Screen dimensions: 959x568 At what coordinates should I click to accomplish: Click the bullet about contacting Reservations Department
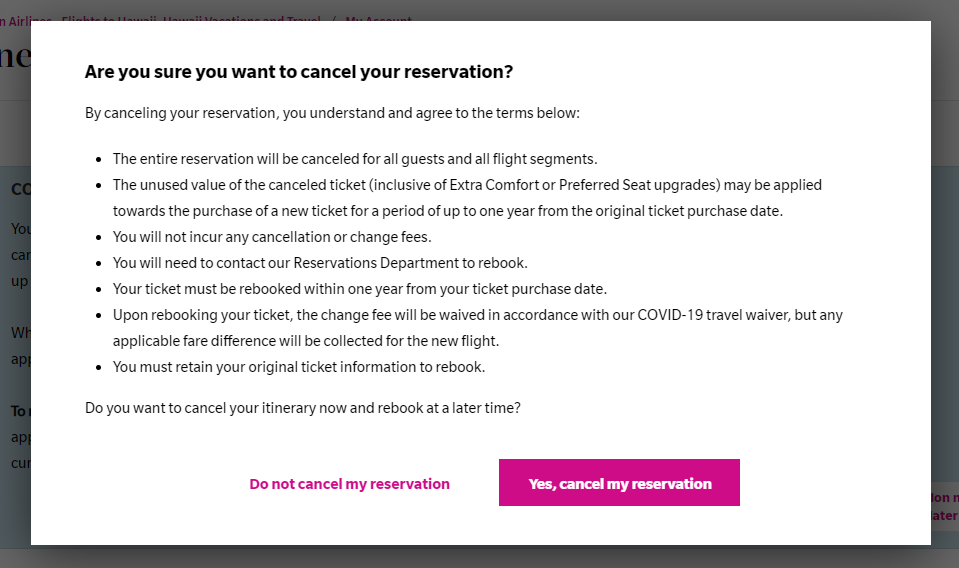(320, 263)
